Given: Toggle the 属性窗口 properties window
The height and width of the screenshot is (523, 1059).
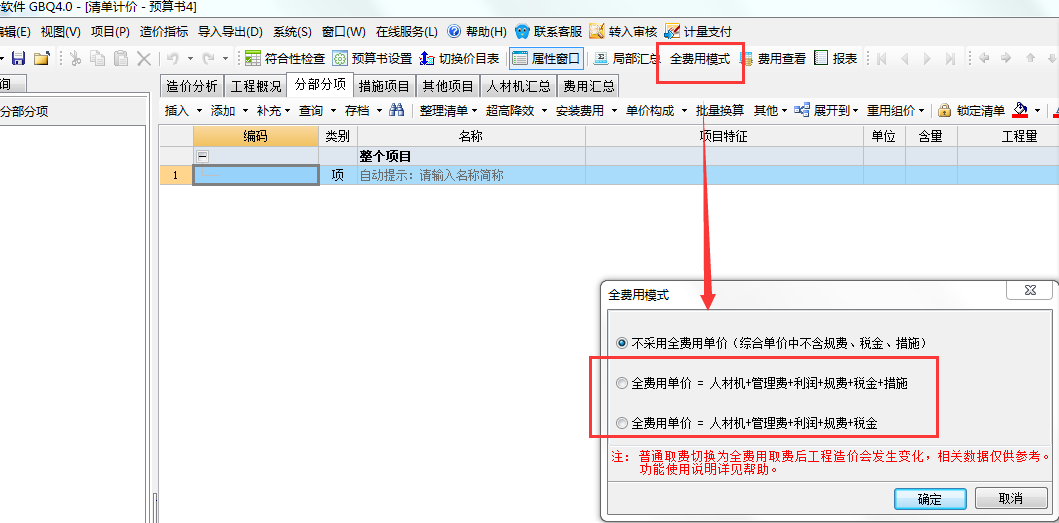Looking at the screenshot, I should coord(546,59).
